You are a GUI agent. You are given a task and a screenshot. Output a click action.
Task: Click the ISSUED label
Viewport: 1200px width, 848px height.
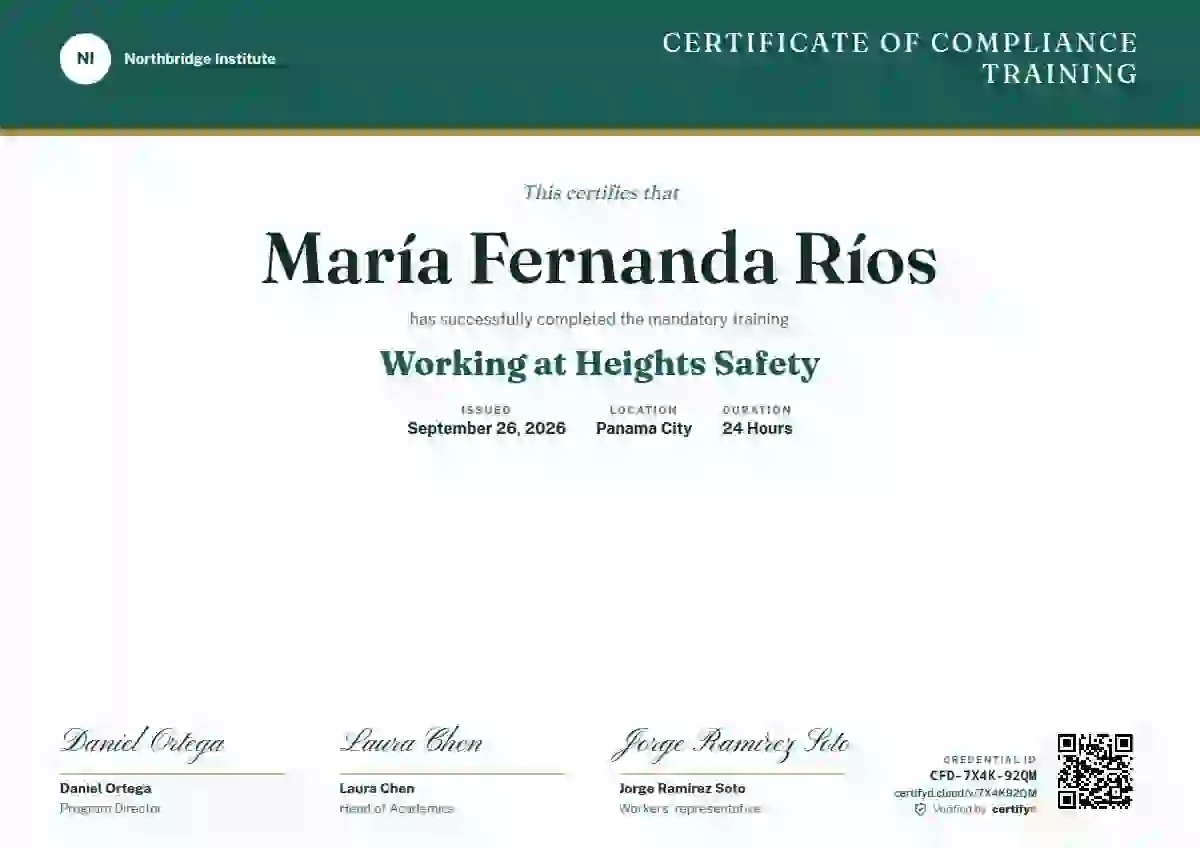(x=486, y=410)
